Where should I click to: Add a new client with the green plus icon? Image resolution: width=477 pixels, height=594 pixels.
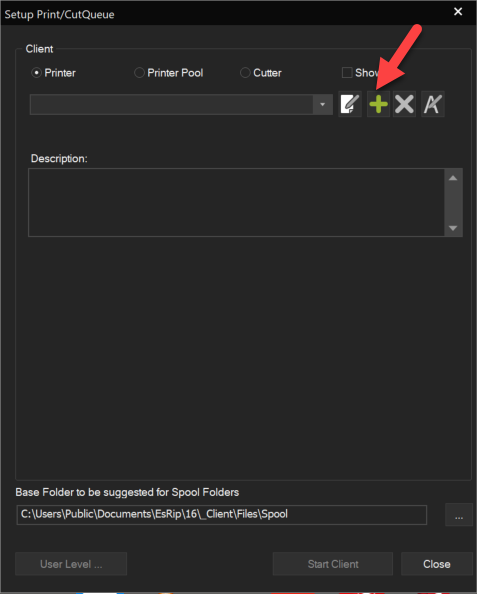(x=378, y=104)
